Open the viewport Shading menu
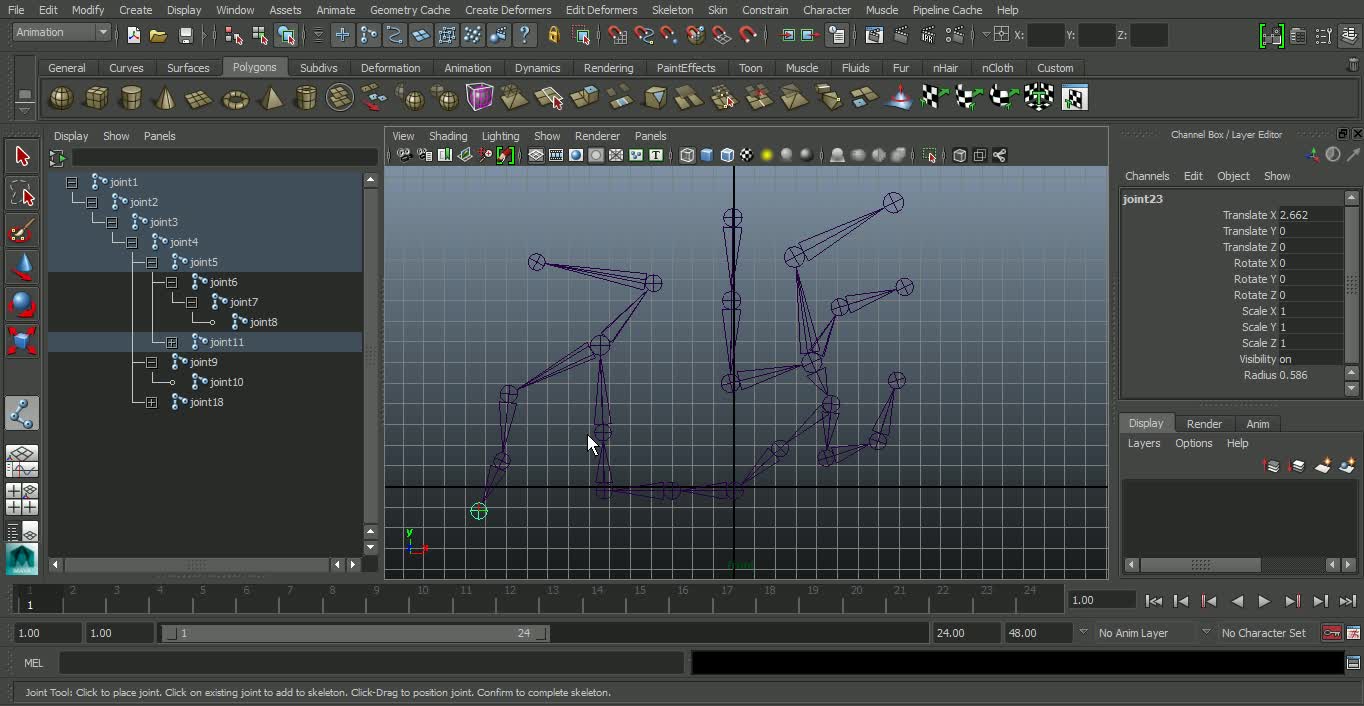The height and width of the screenshot is (706, 1364). (x=448, y=136)
